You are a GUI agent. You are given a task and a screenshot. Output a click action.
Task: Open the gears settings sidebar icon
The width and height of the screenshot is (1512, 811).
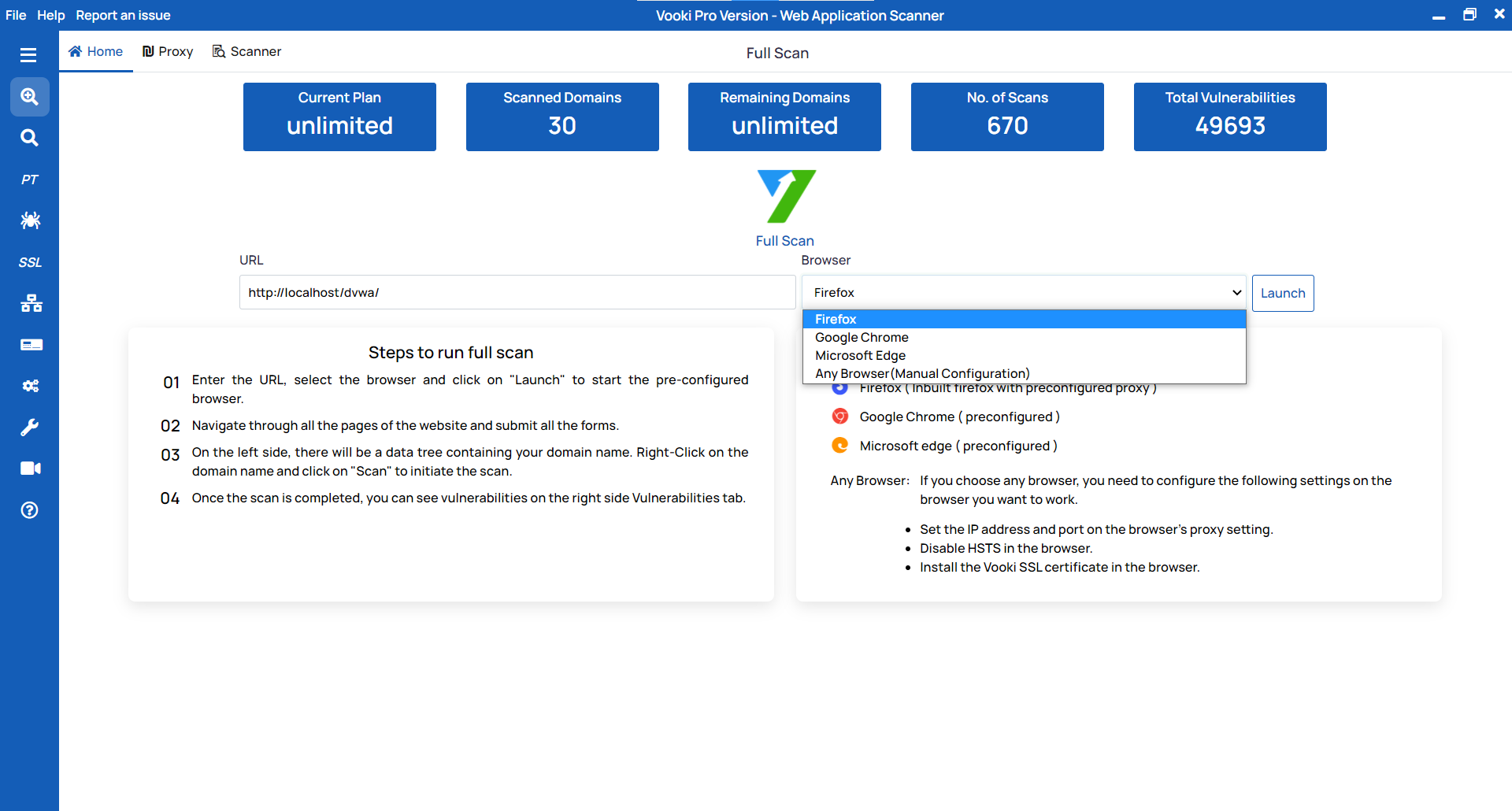pyautogui.click(x=30, y=386)
